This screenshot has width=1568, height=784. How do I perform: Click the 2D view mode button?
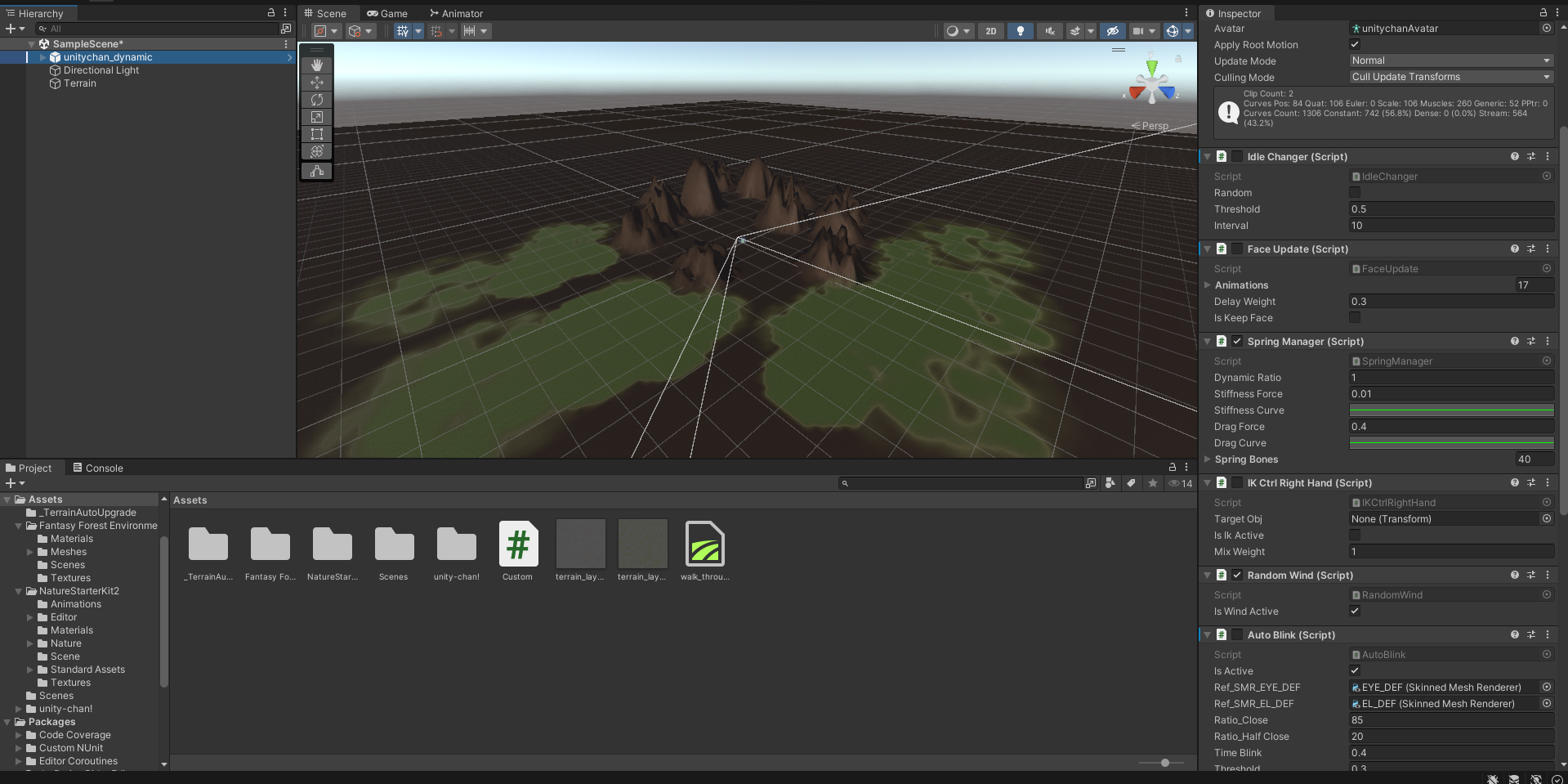click(991, 31)
